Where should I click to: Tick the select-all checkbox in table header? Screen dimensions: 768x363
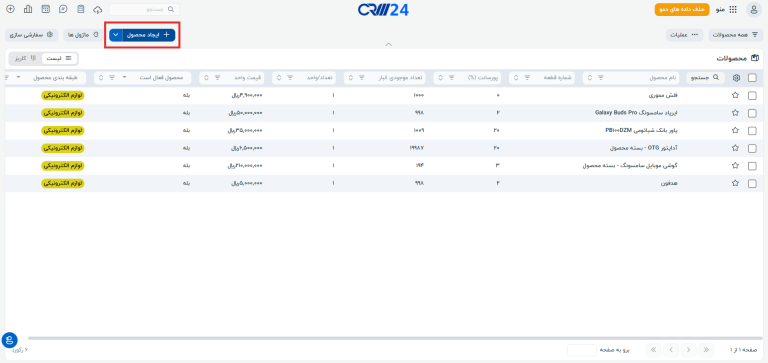[752, 77]
